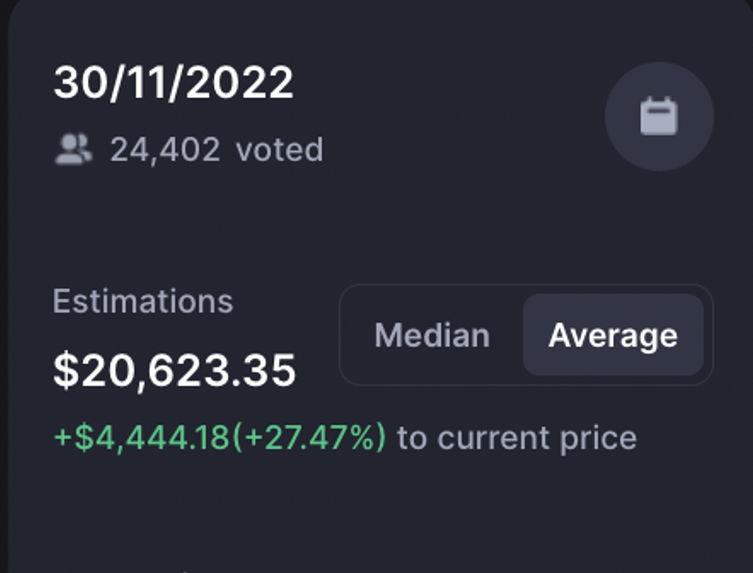This screenshot has width=753, height=573.
Task: Click the word voted
Action: coord(279,149)
